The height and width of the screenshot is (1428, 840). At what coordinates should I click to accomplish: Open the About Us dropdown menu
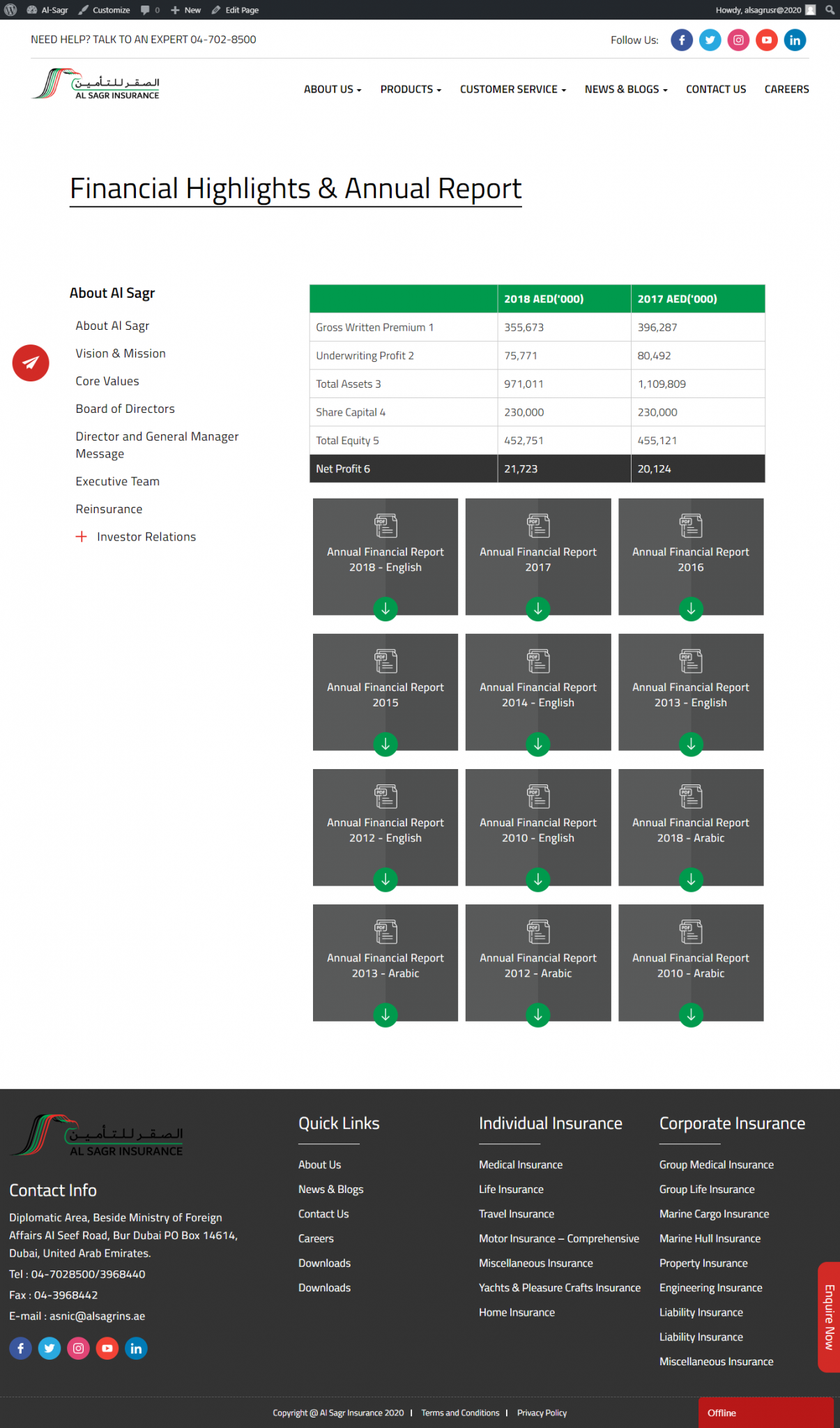click(333, 89)
